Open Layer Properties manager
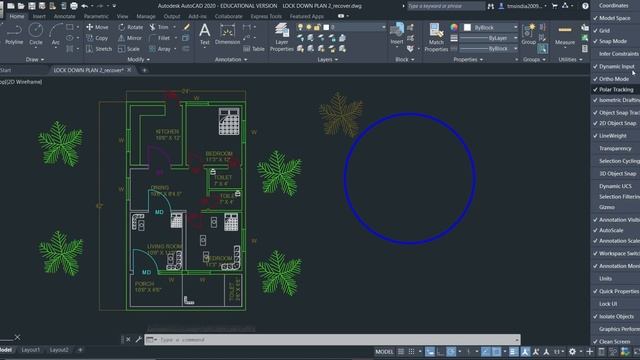This screenshot has width=640, height=360. pyautogui.click(x=282, y=38)
